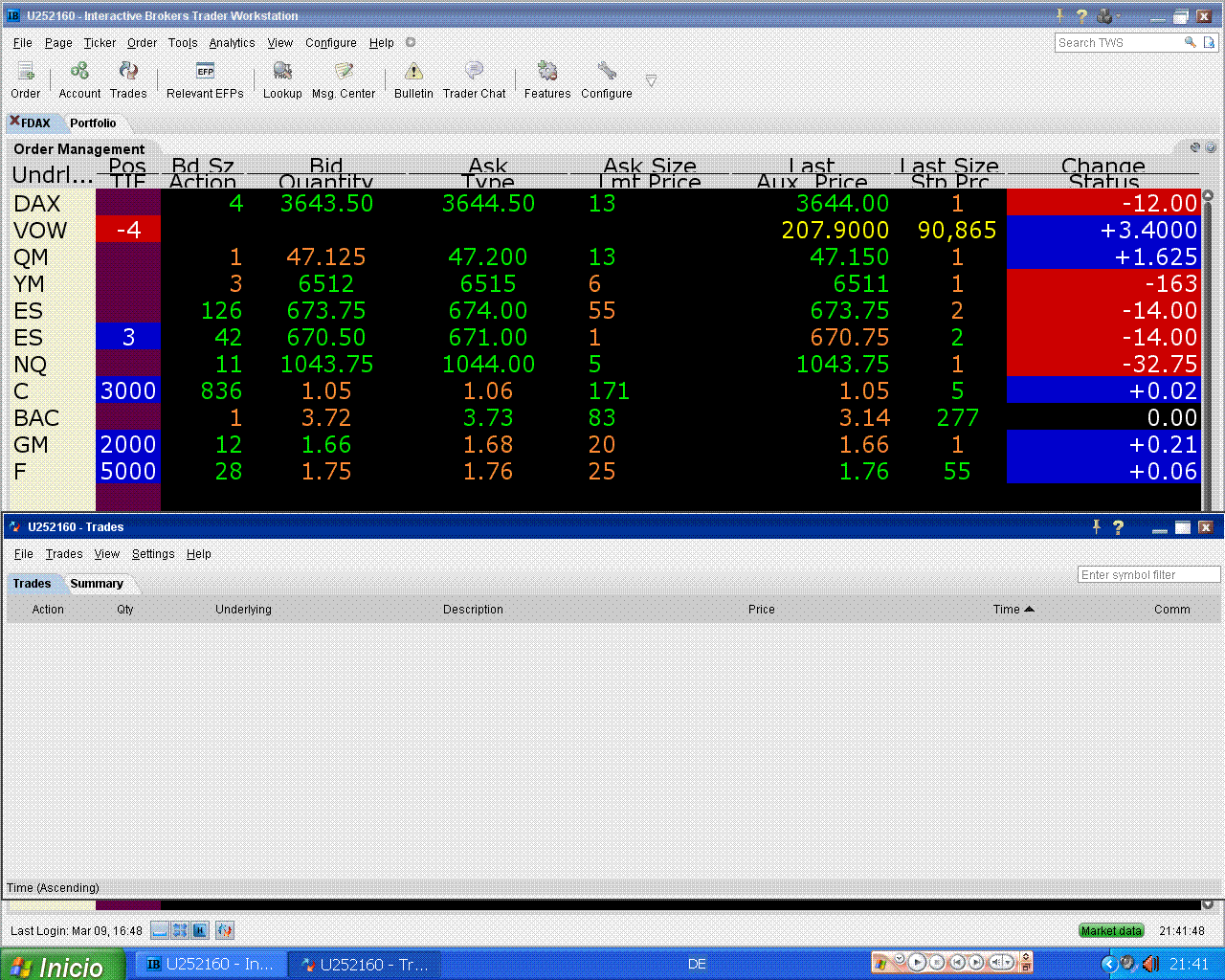Click the U252160 - In... taskbar button
The width and height of the screenshot is (1225, 980).
(211, 965)
